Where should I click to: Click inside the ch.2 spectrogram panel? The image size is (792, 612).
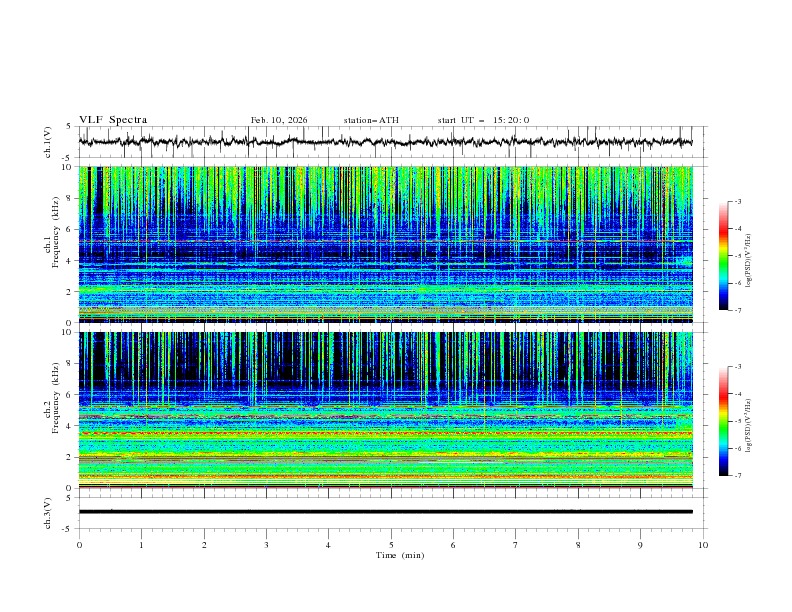click(x=390, y=410)
